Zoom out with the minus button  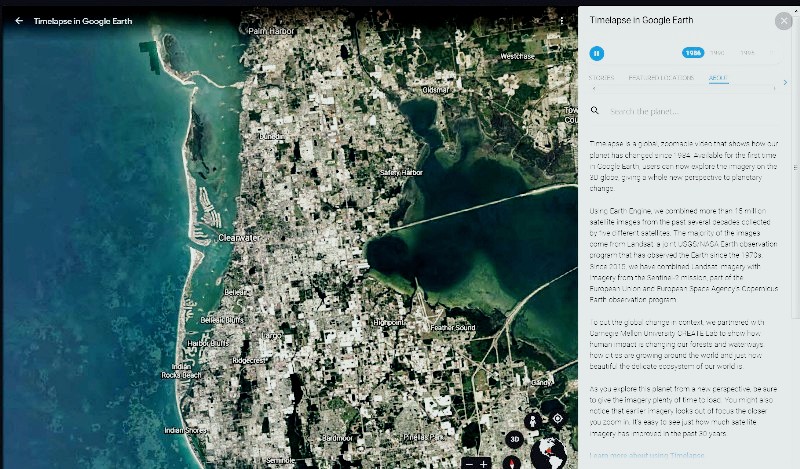(469, 464)
